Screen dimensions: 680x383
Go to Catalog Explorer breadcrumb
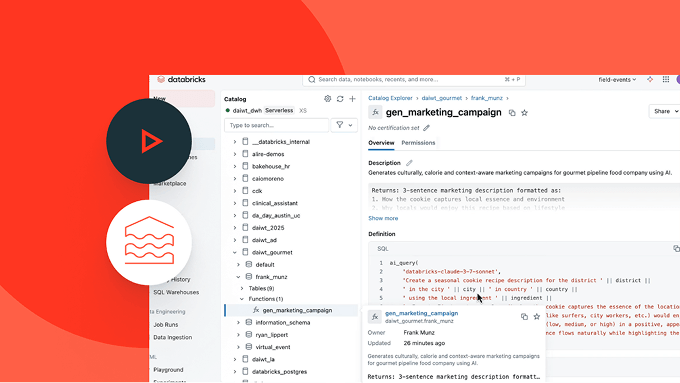click(390, 98)
